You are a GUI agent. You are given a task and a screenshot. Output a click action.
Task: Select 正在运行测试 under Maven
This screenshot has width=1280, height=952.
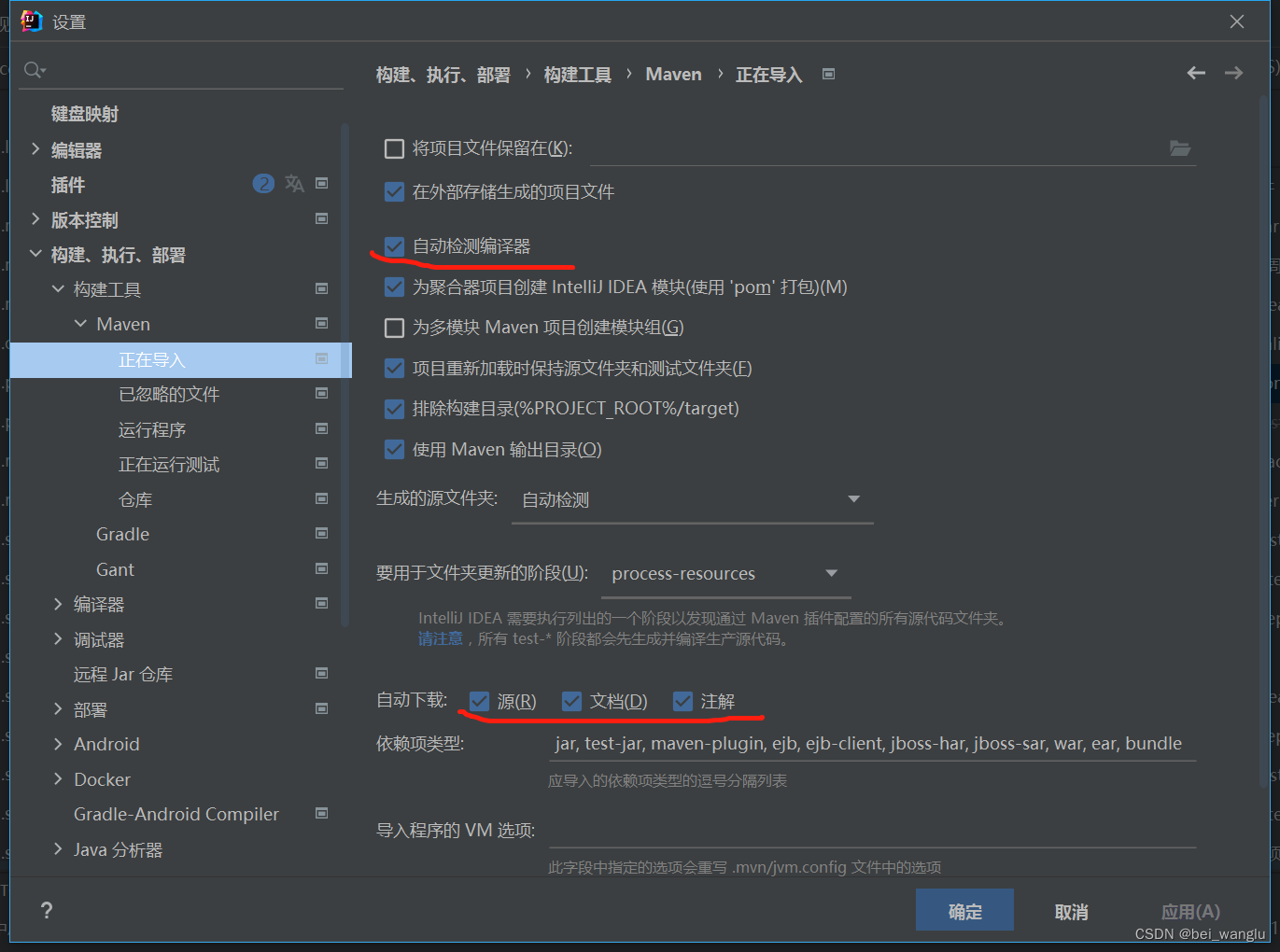tap(169, 464)
